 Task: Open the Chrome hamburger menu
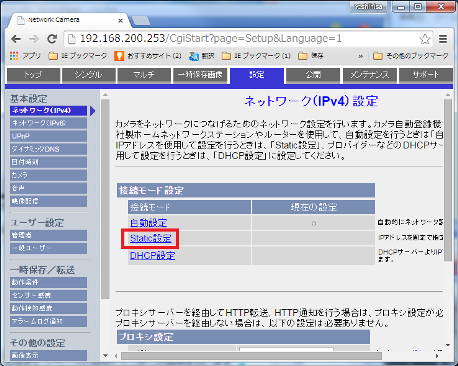(443, 39)
